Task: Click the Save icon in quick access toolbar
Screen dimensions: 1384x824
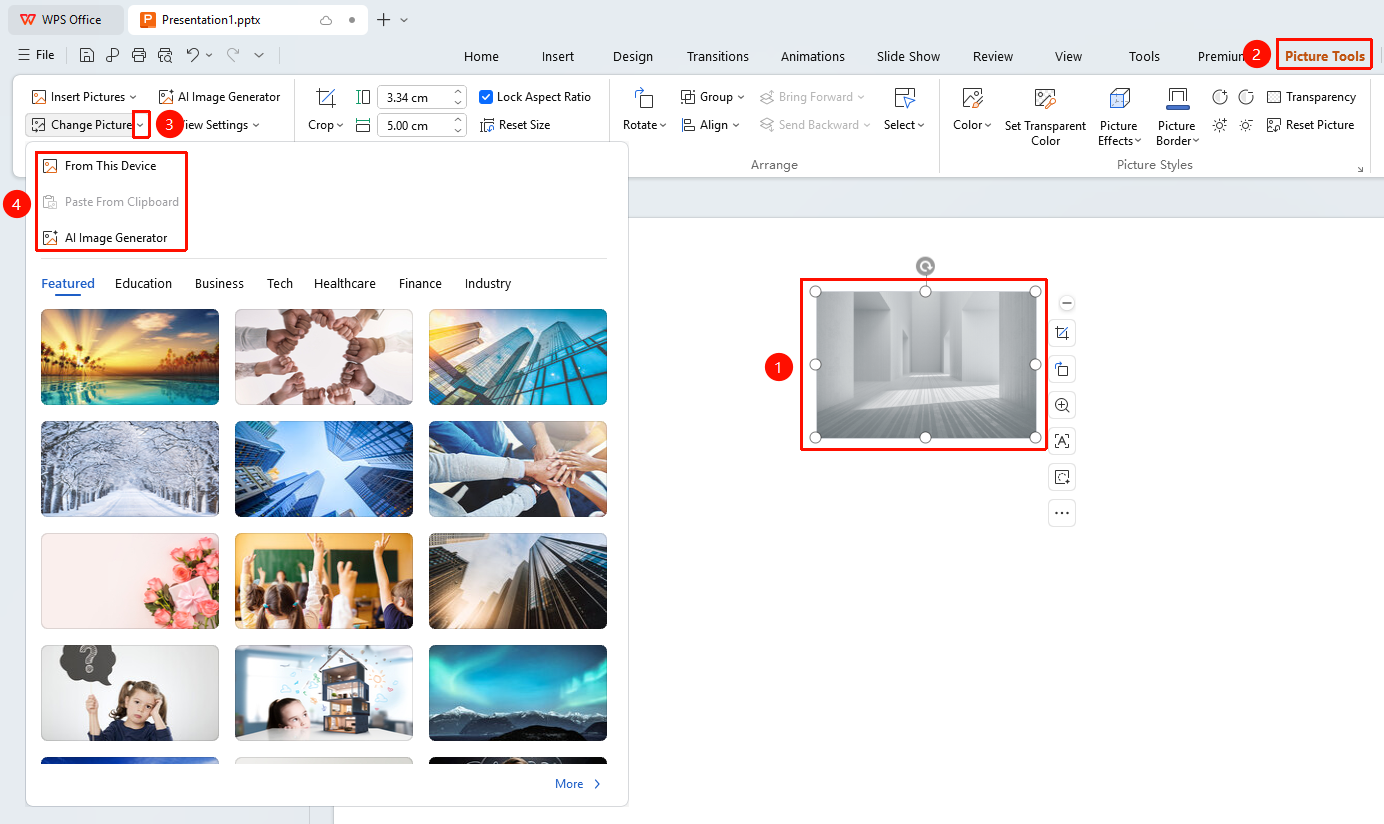Action: pyautogui.click(x=87, y=56)
